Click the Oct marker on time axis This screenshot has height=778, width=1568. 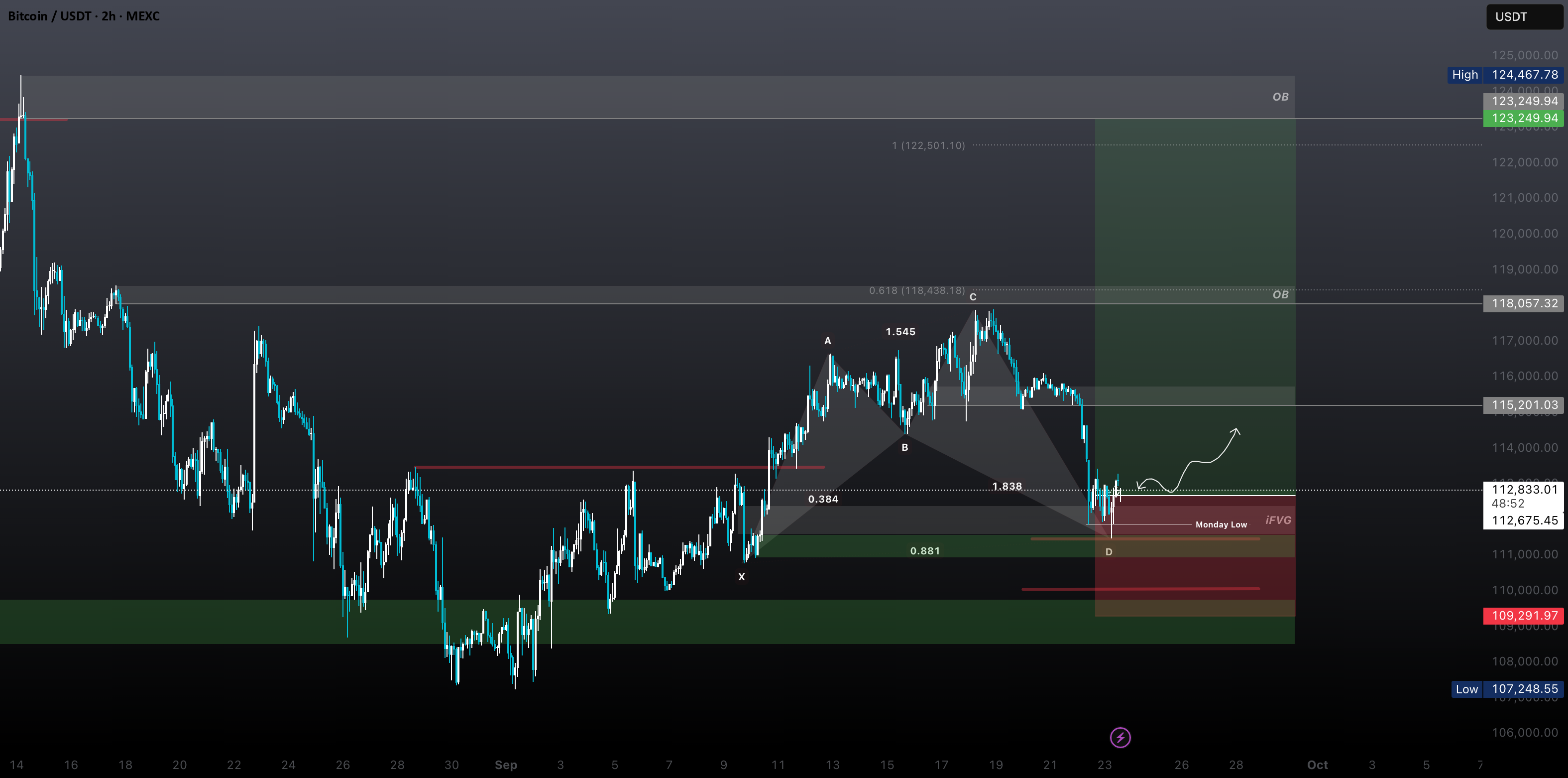[1317, 765]
